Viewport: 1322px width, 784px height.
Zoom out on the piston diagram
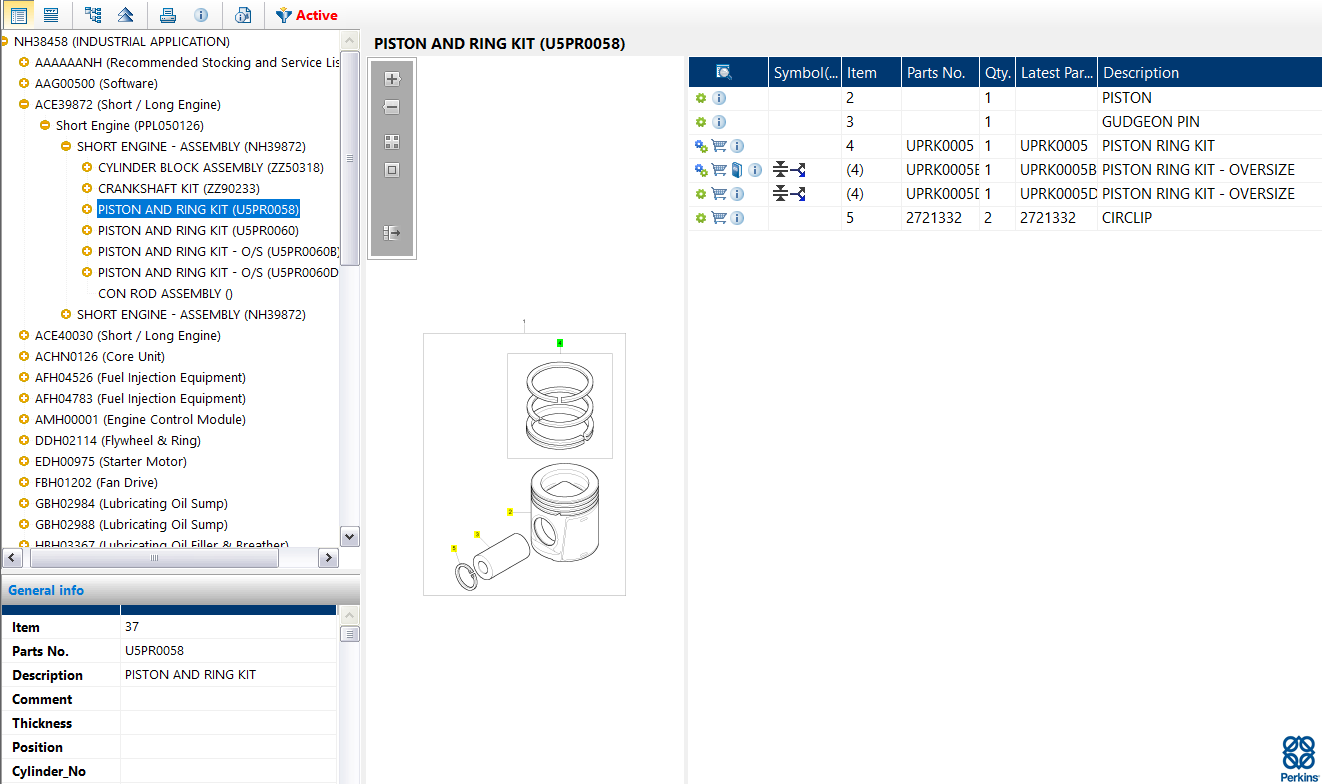(x=392, y=107)
